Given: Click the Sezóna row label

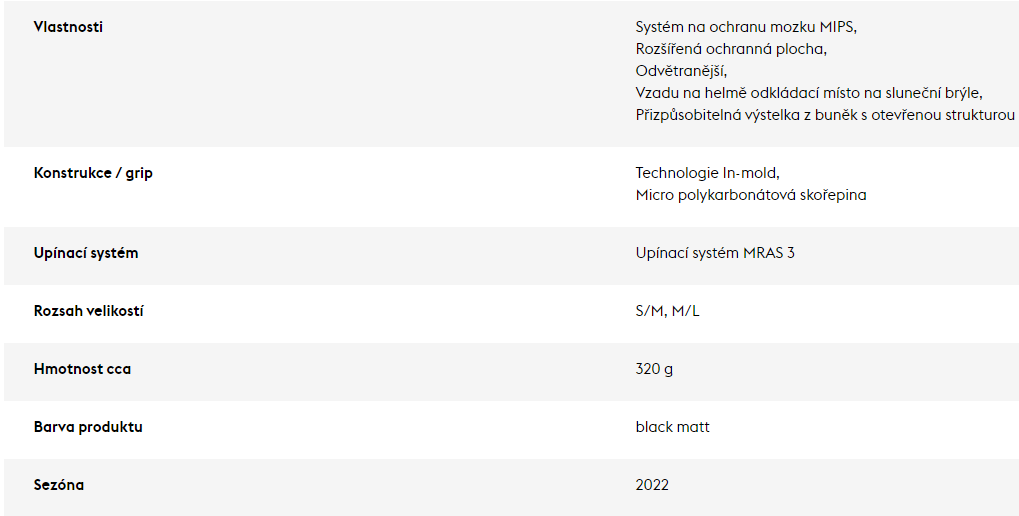Looking at the screenshot, I should click(58, 485).
